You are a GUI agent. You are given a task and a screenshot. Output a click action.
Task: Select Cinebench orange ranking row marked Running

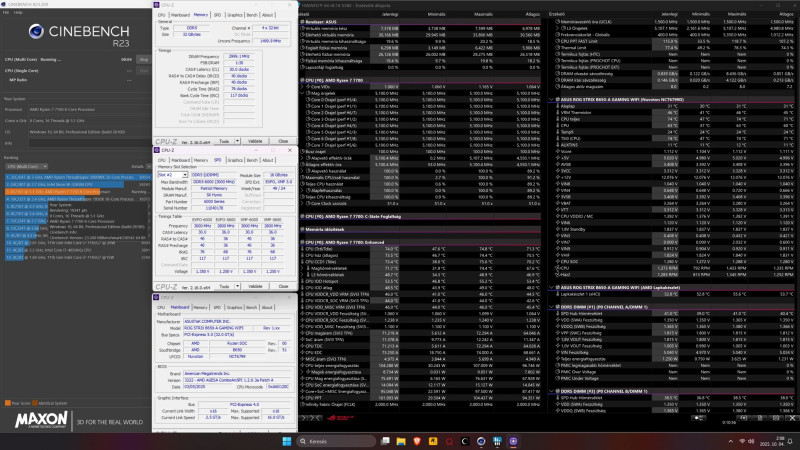pos(78,192)
